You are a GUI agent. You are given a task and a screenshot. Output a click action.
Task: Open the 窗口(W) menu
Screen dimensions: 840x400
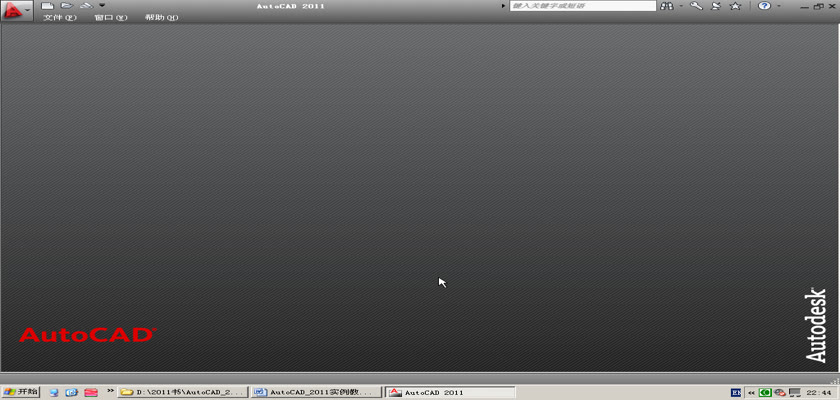coord(111,17)
